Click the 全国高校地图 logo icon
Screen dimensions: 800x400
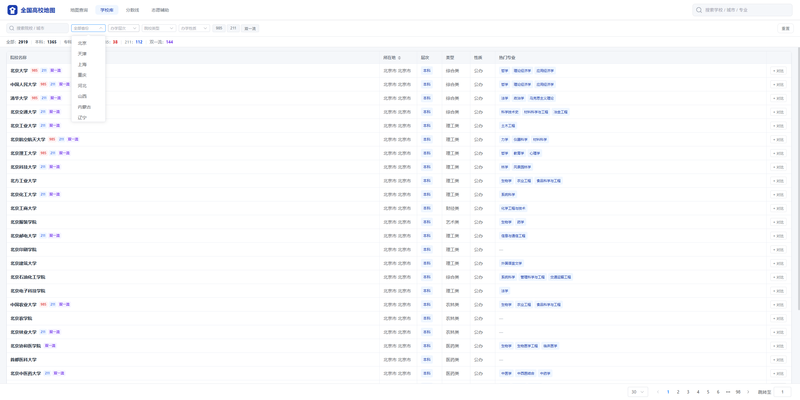[x=12, y=10]
